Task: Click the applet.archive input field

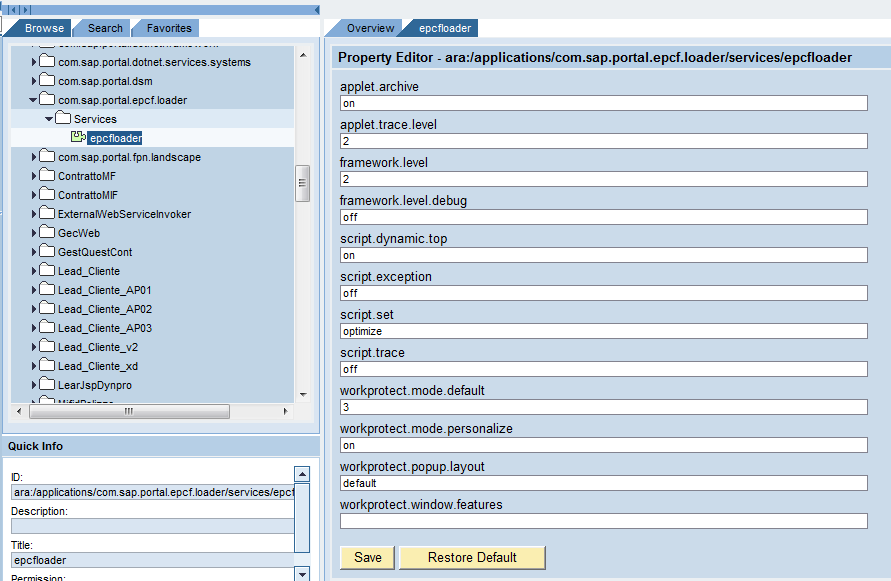Action: pyautogui.click(x=603, y=103)
